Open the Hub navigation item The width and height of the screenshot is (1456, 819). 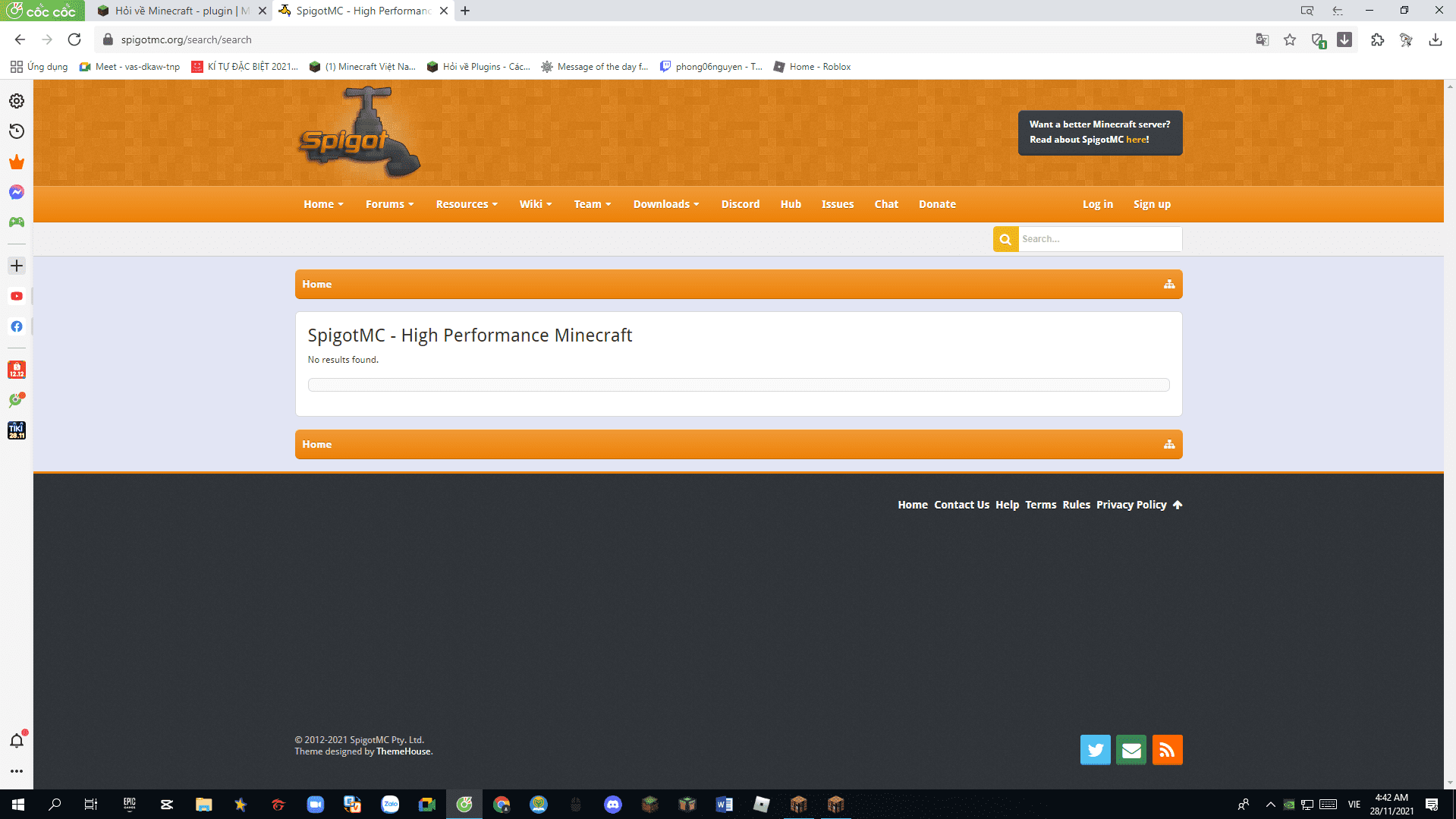(x=791, y=204)
